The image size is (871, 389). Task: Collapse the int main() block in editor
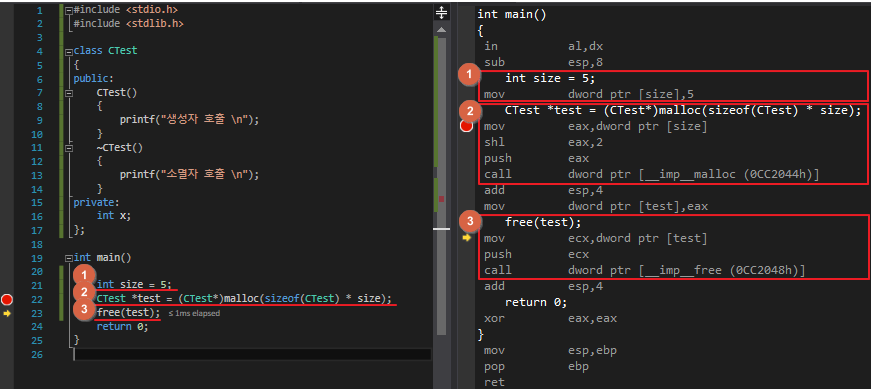pos(68,258)
